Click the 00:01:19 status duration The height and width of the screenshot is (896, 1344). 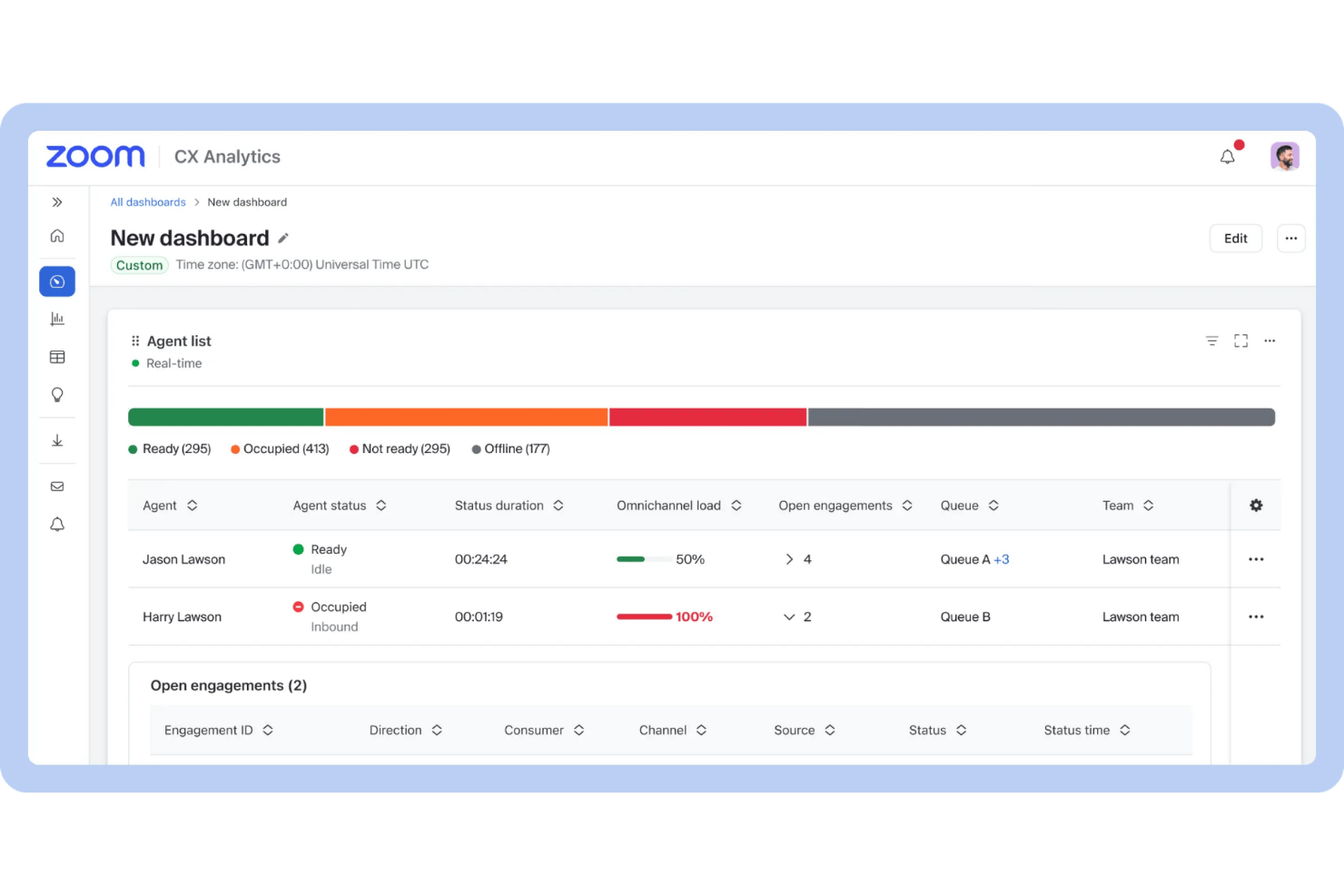[479, 617]
